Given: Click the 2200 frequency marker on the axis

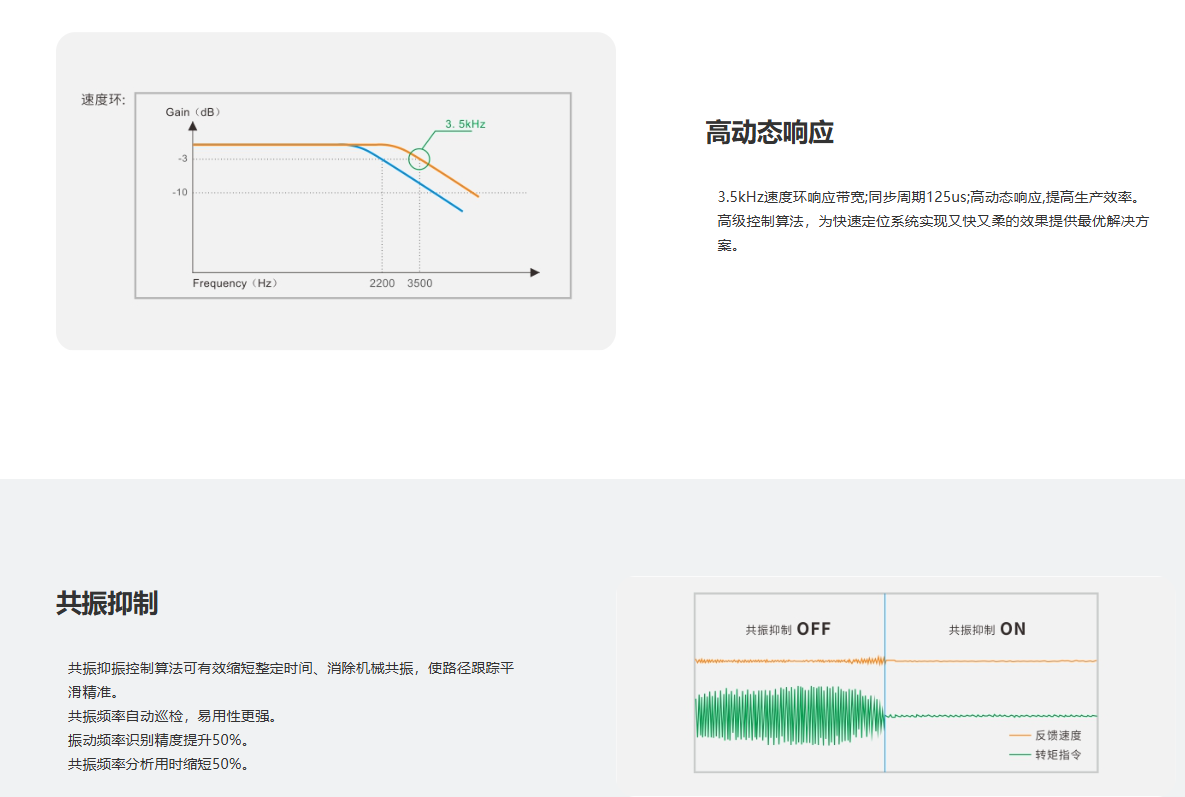Looking at the screenshot, I should pyautogui.click(x=383, y=283).
